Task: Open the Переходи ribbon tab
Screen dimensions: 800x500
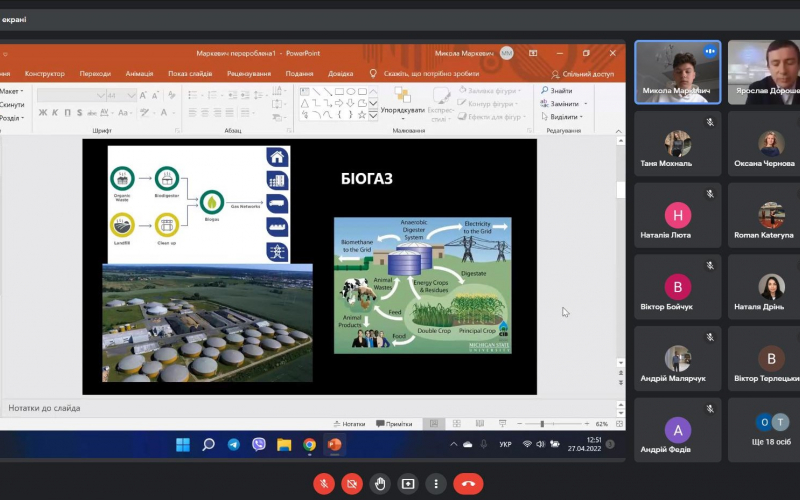Action: [x=95, y=73]
